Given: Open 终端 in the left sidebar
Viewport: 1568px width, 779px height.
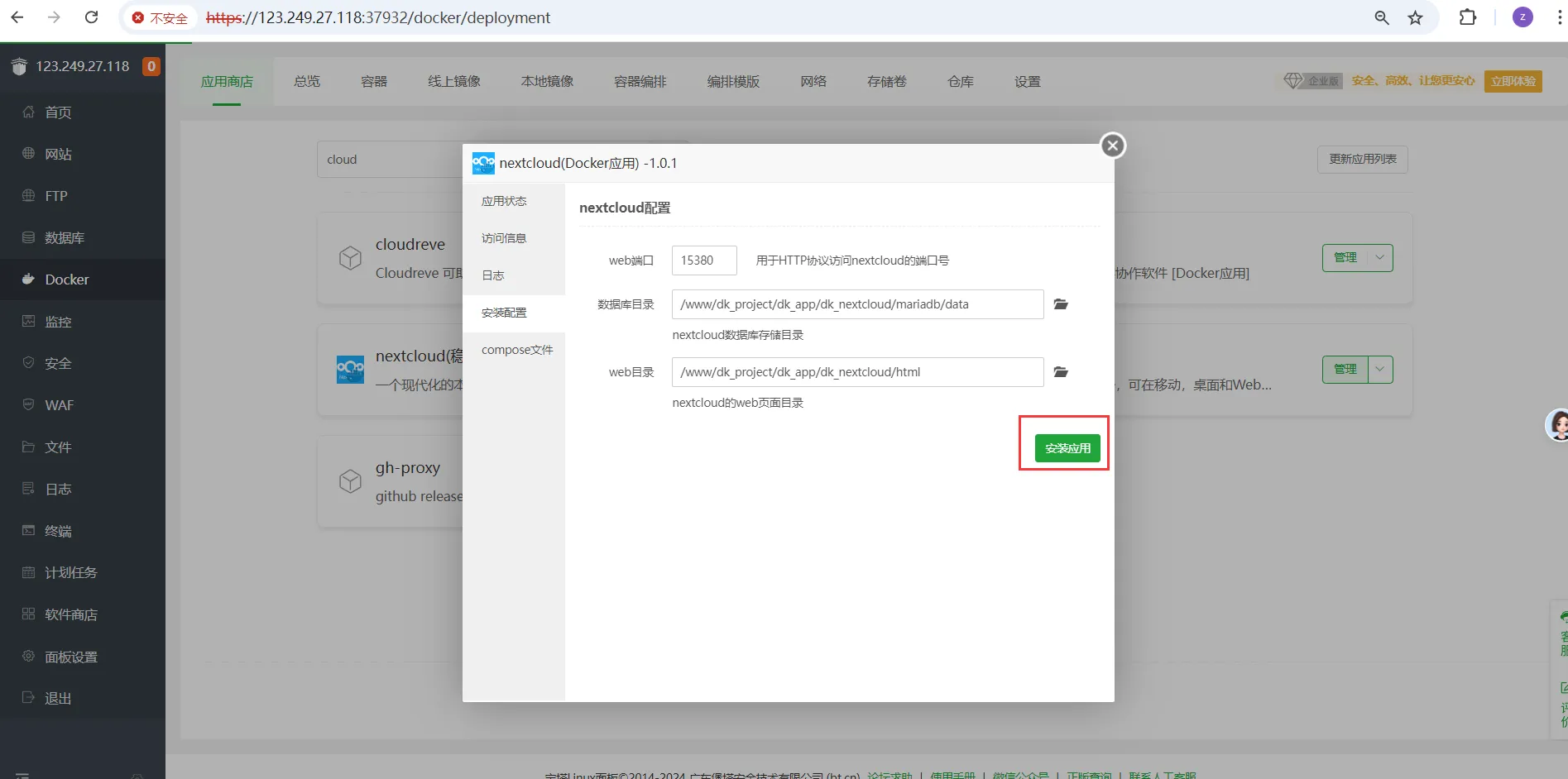Looking at the screenshot, I should 83,531.
